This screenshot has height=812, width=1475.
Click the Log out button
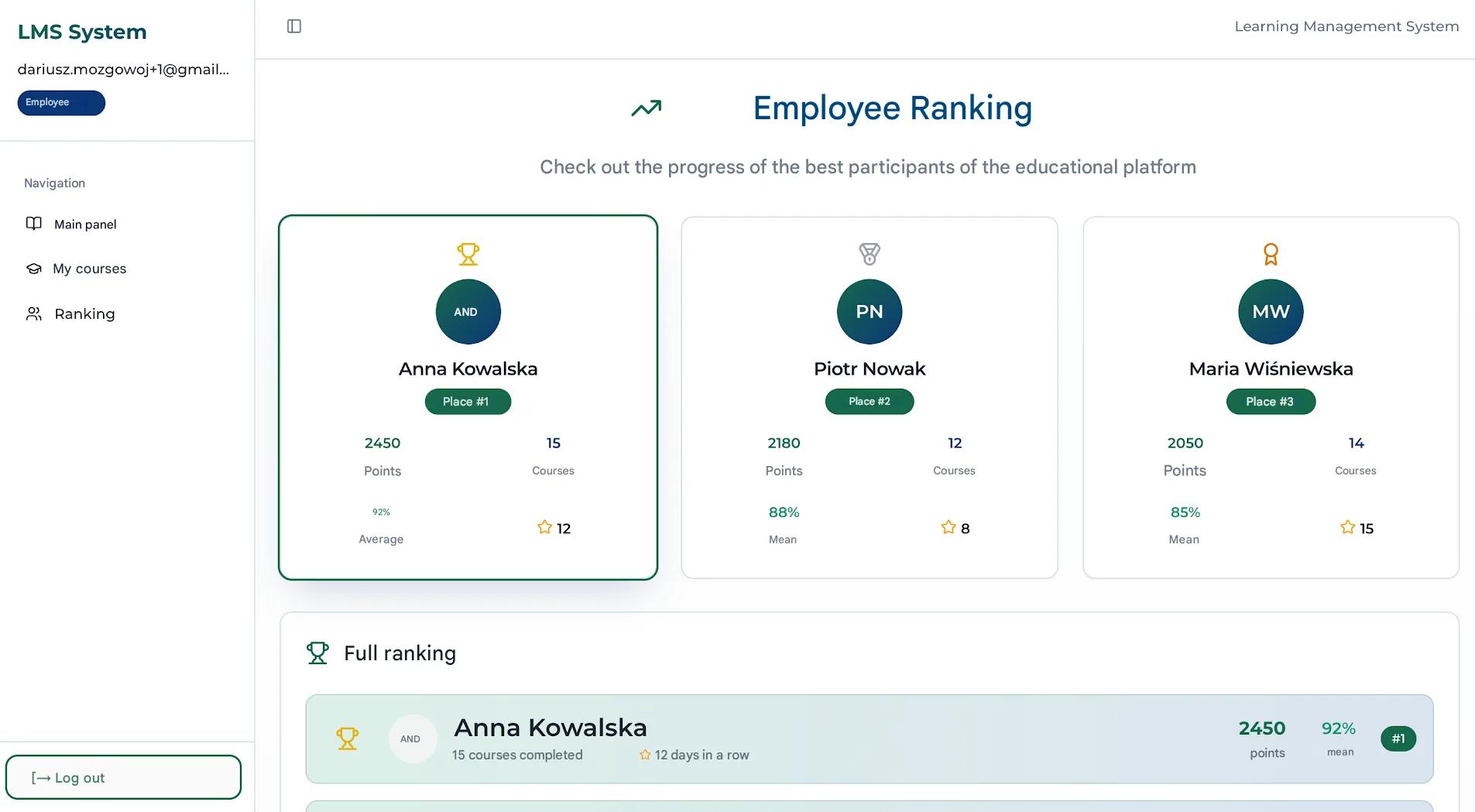point(123,777)
